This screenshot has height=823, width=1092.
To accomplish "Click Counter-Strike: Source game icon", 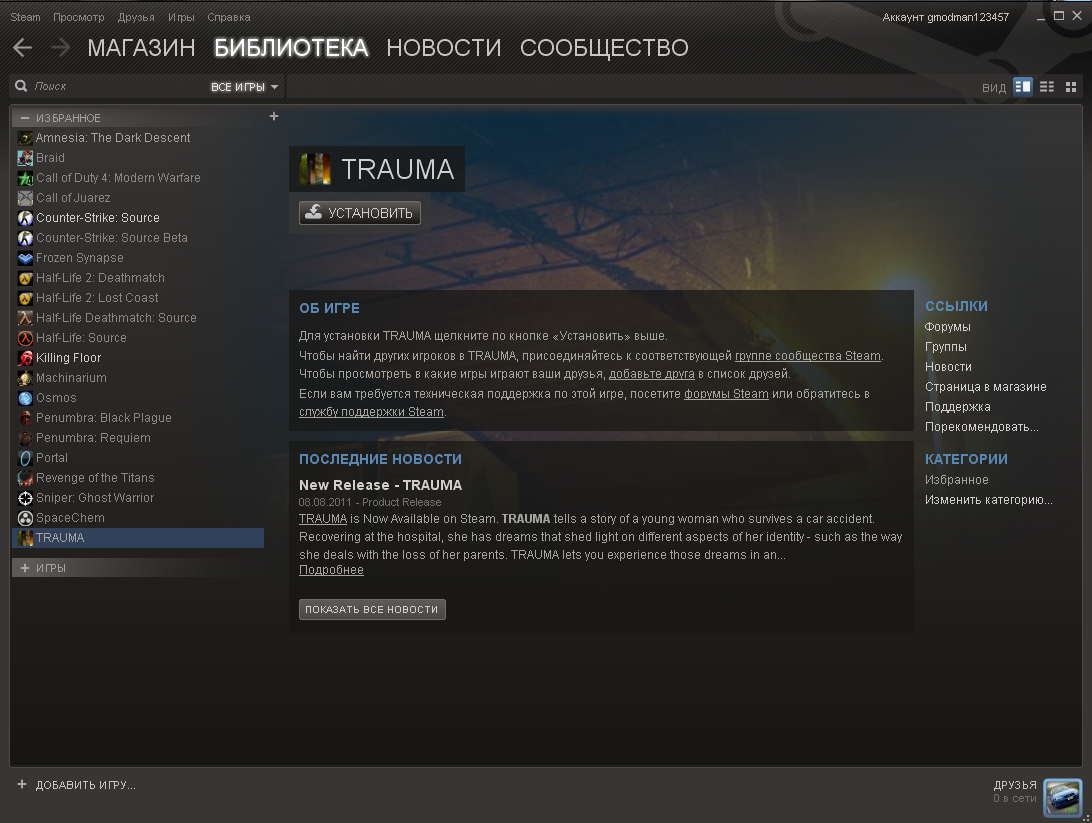I will click(25, 218).
